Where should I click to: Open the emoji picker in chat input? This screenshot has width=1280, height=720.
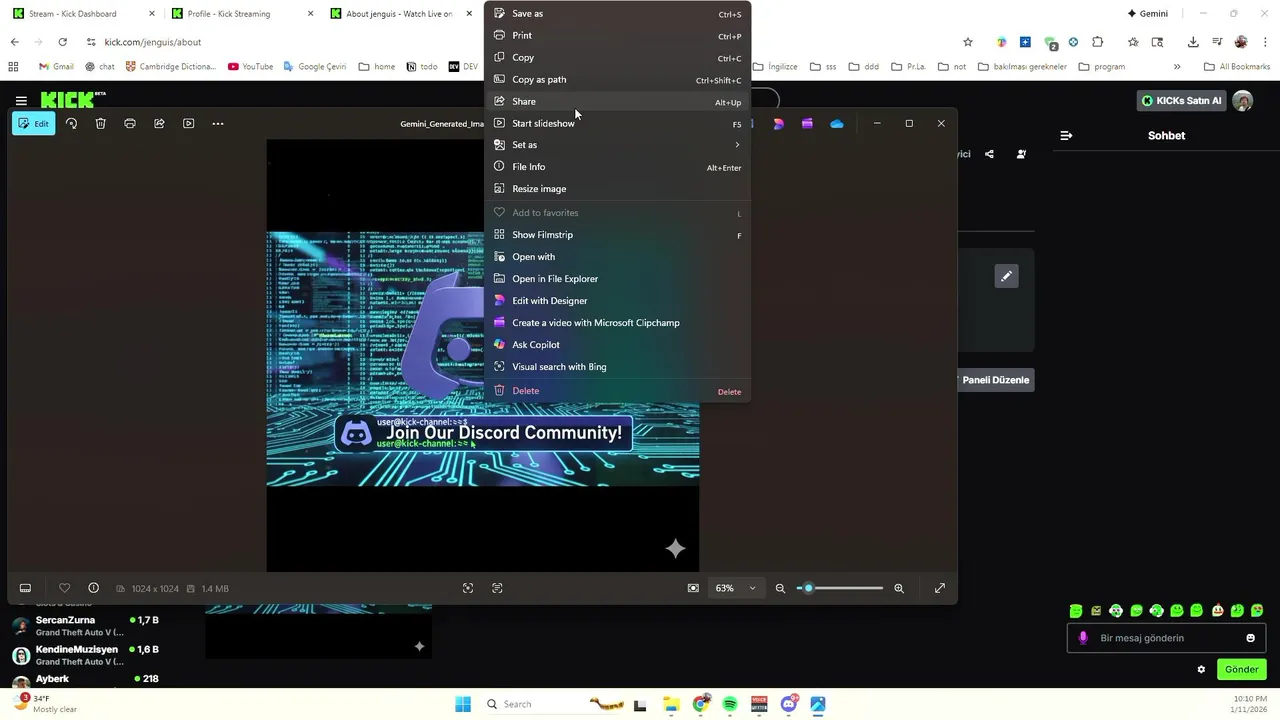pos(1250,638)
